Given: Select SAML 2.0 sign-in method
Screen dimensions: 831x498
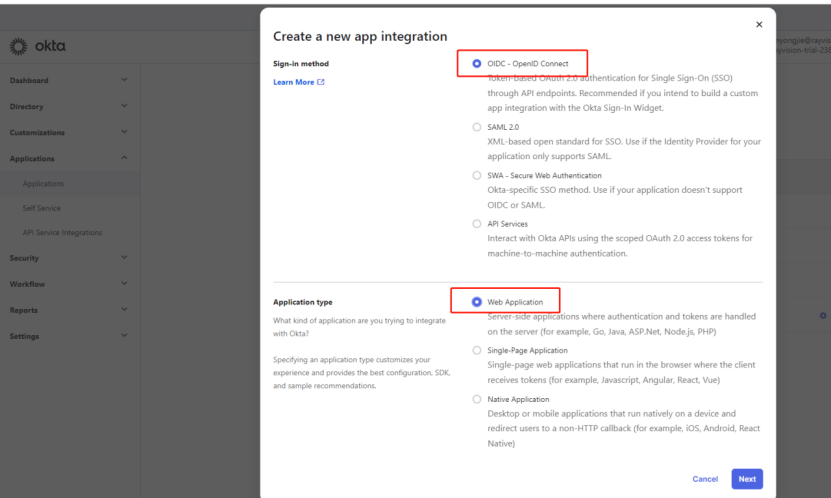Looking at the screenshot, I should pos(477,127).
